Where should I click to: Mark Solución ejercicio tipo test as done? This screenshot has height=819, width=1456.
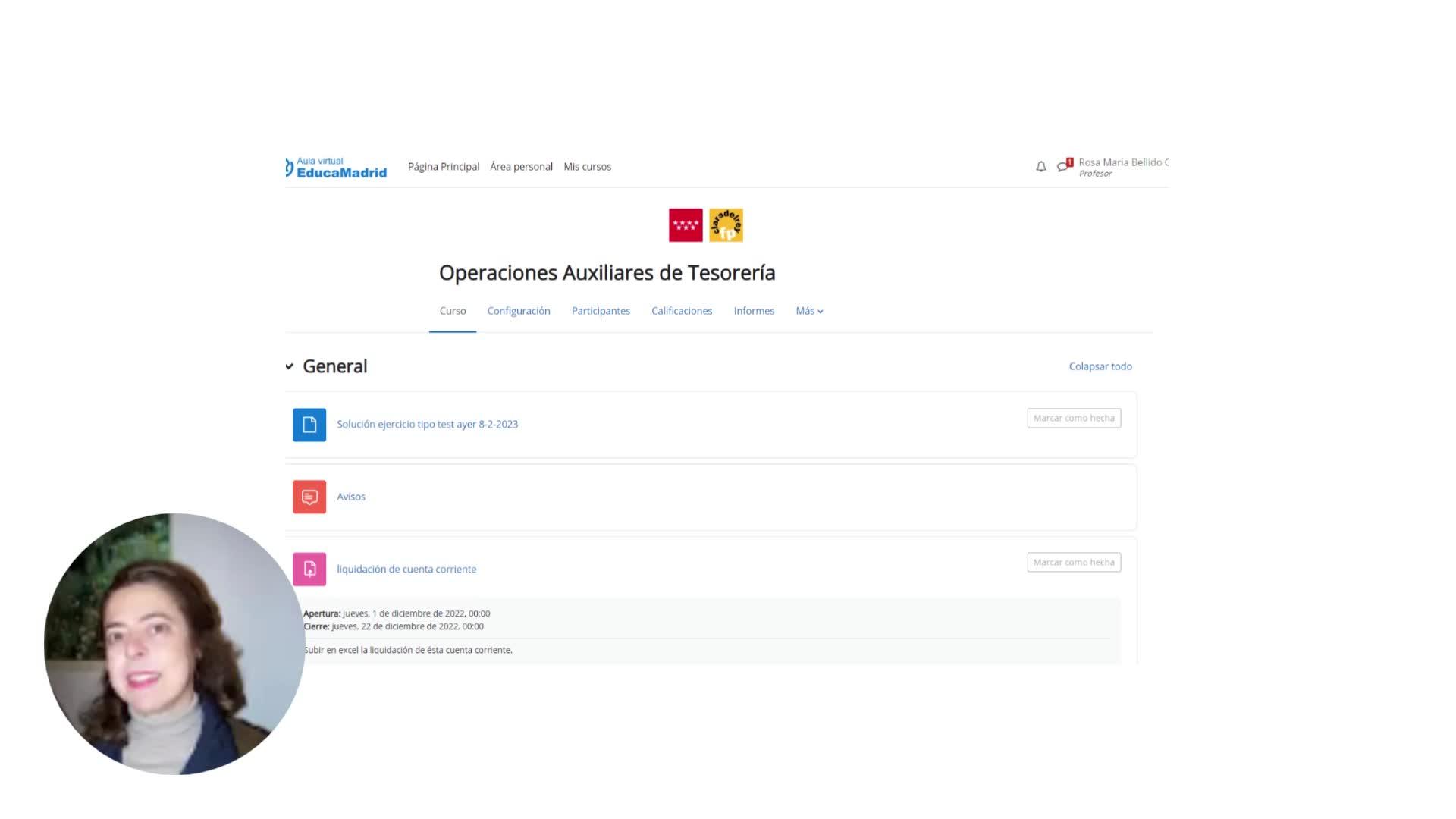point(1074,418)
